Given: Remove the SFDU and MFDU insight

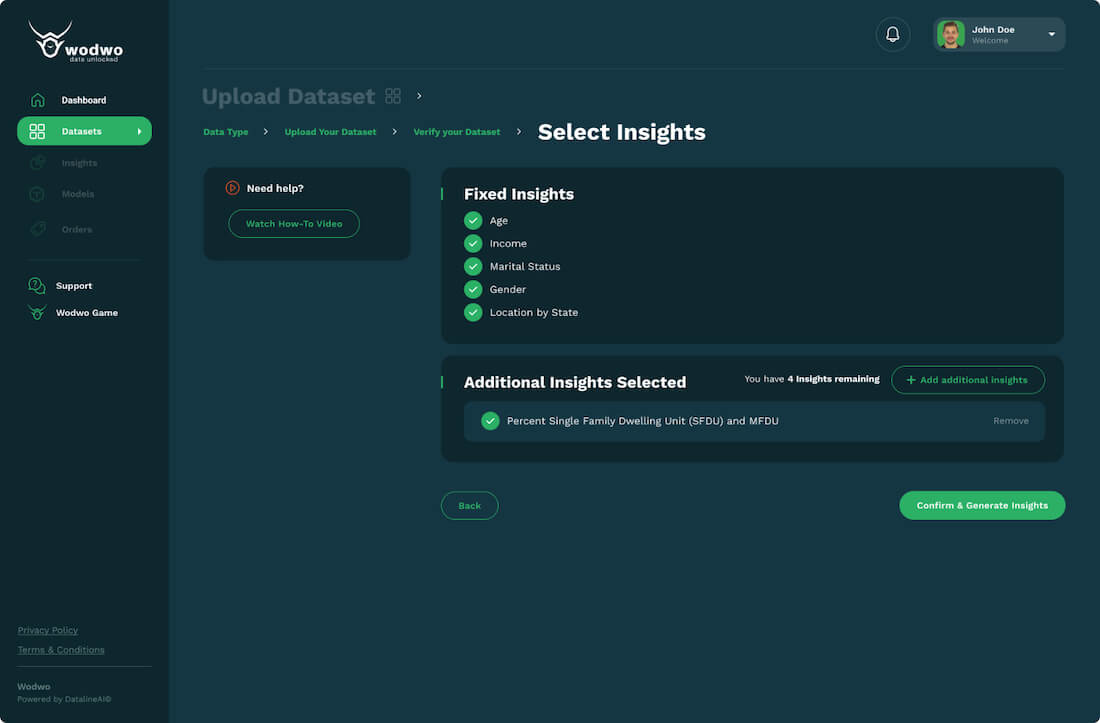Looking at the screenshot, I should pos(1010,420).
